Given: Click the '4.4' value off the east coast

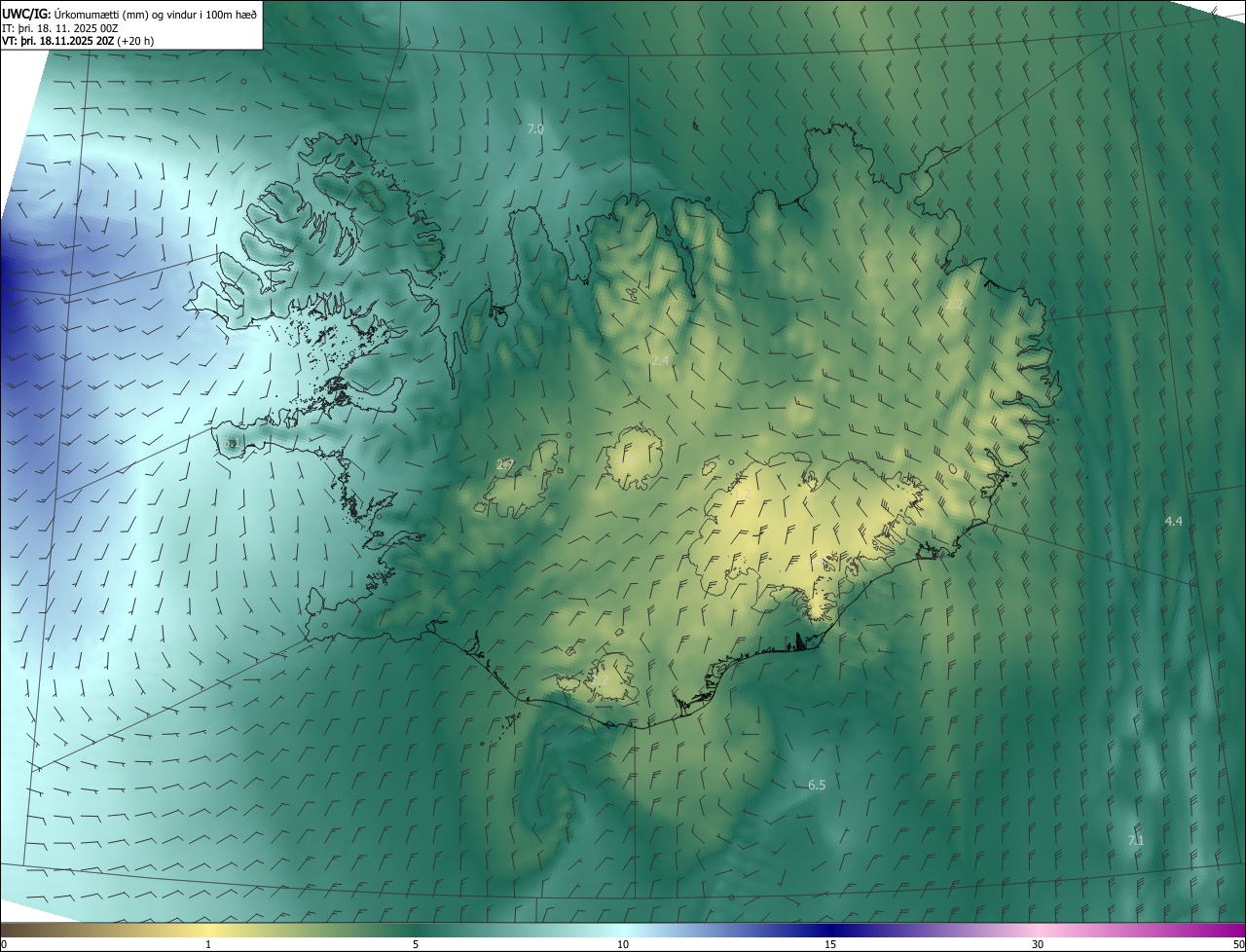Looking at the screenshot, I should tap(1174, 521).
